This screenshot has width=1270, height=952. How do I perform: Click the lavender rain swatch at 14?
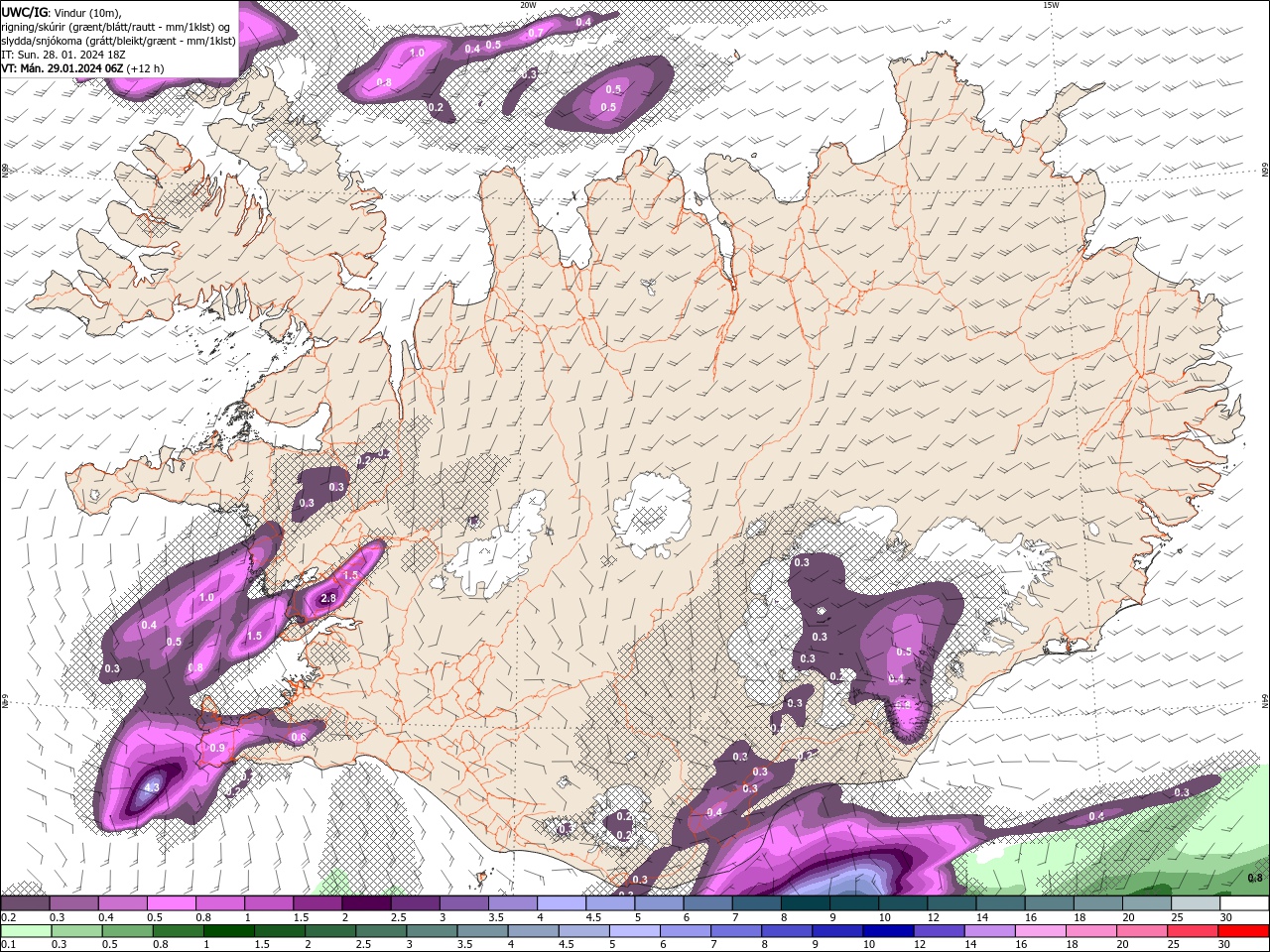[989, 931]
